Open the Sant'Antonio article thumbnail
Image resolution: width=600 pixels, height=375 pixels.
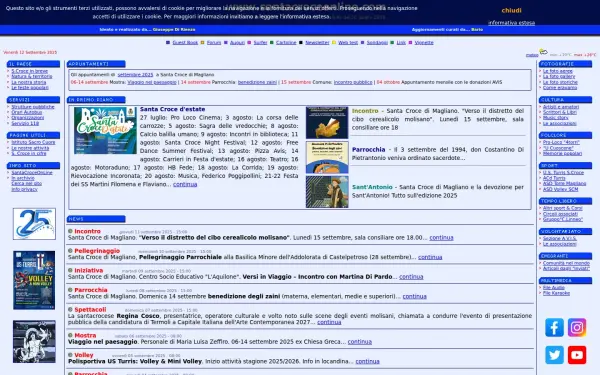pyautogui.click(x=327, y=192)
